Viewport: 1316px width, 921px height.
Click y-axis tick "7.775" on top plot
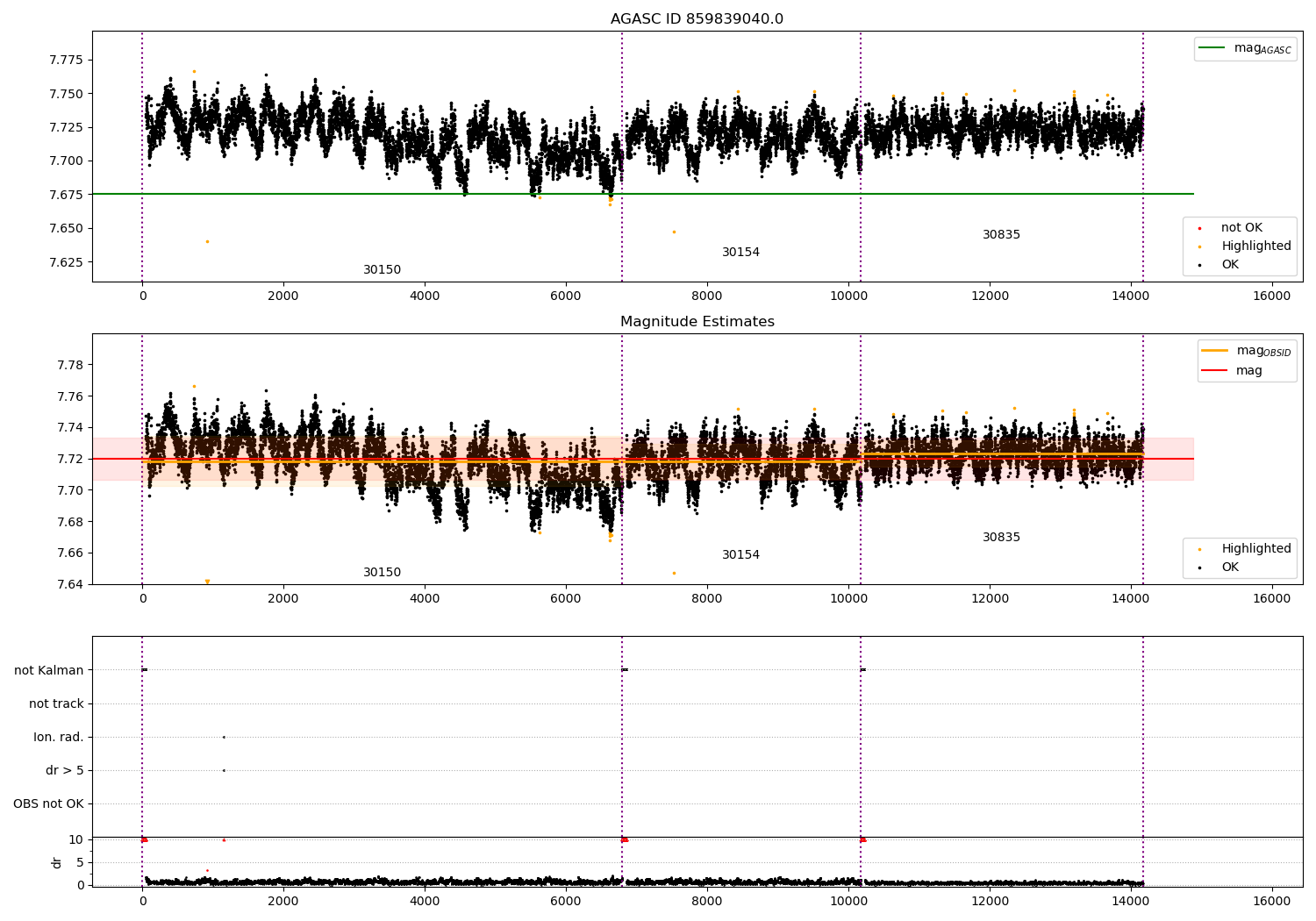pyautogui.click(x=67, y=60)
